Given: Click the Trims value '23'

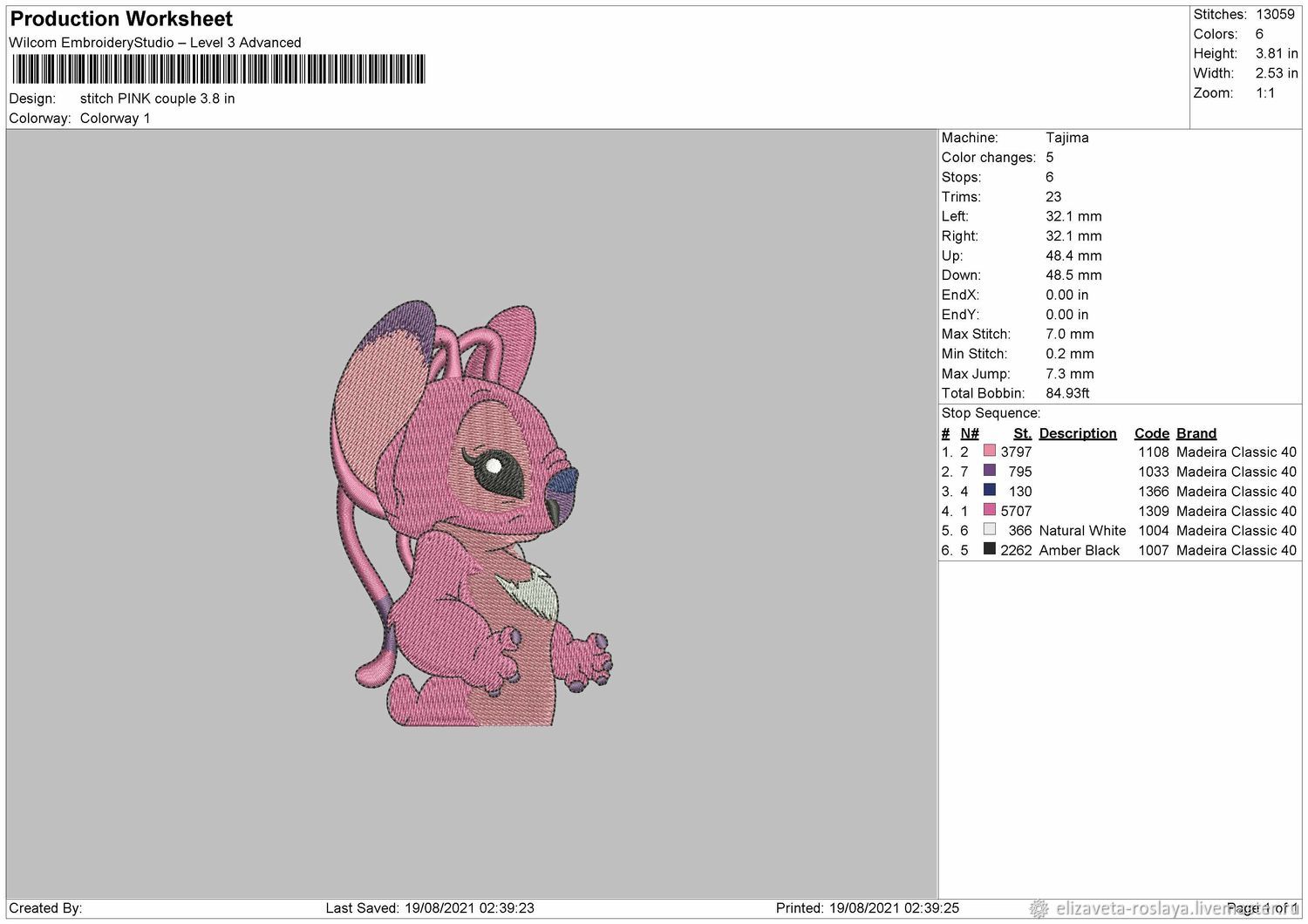Looking at the screenshot, I should [1053, 197].
